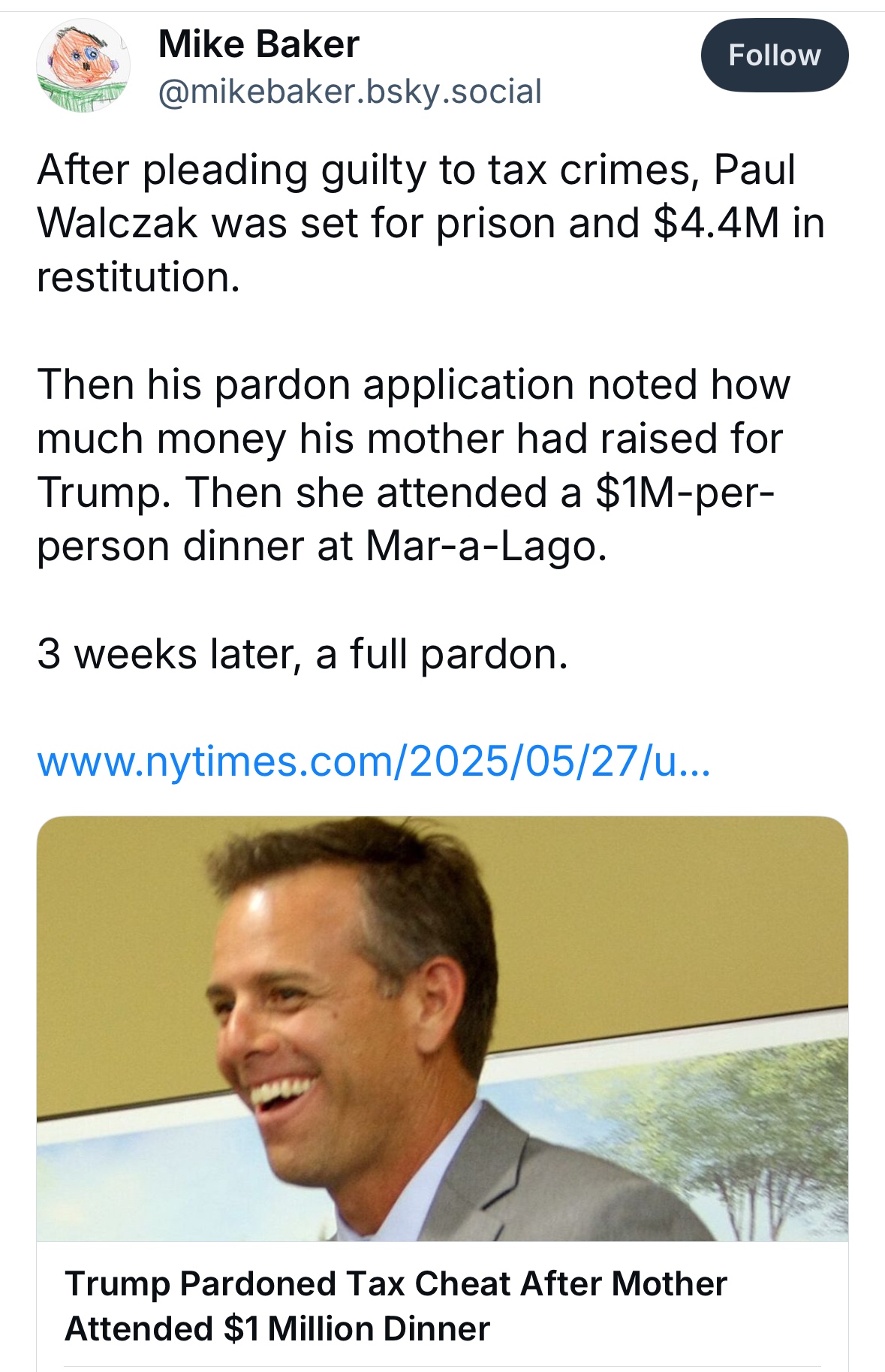Click 'Attended $1 Million Dinner' headline line

tap(278, 1328)
